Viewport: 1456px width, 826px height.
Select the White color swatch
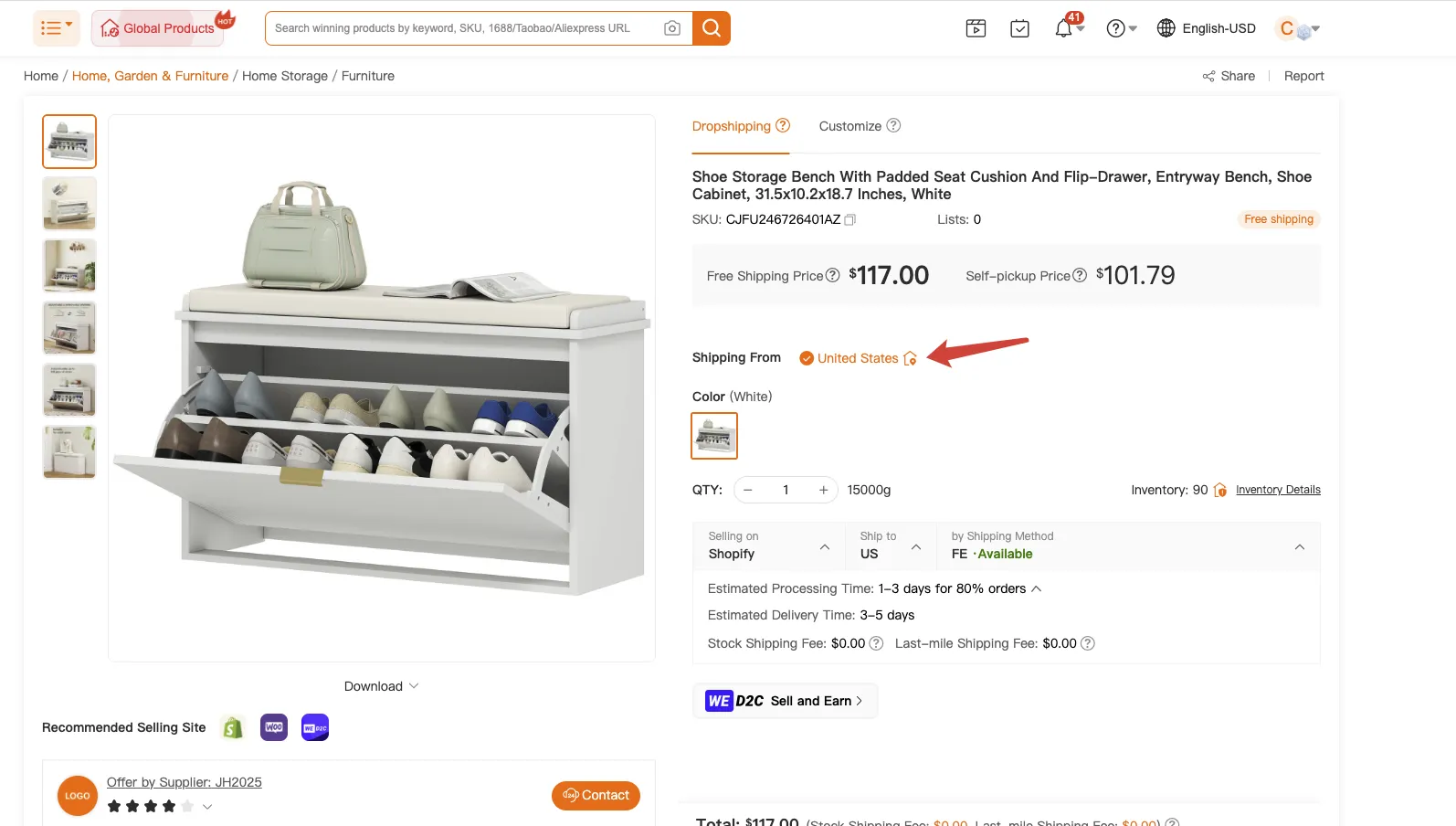[714, 436]
